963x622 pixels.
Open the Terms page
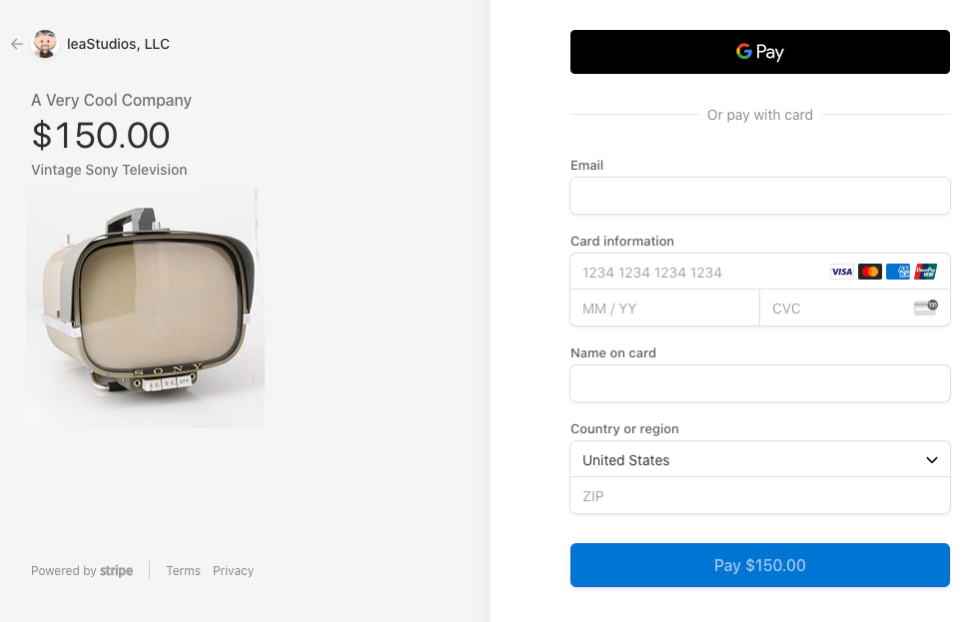point(183,570)
